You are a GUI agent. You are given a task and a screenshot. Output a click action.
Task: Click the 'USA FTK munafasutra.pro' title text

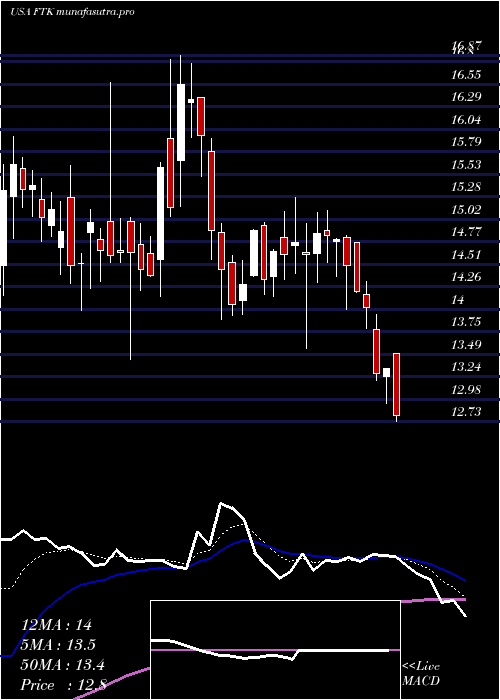pyautogui.click(x=72, y=12)
